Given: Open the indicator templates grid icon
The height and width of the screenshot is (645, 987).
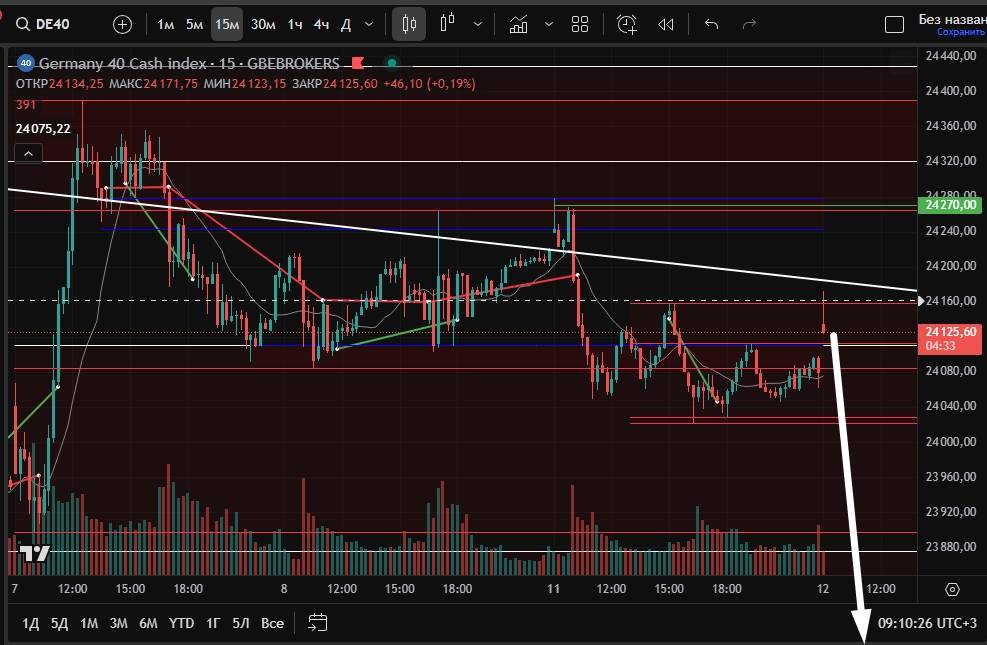Looking at the screenshot, I should [579, 24].
